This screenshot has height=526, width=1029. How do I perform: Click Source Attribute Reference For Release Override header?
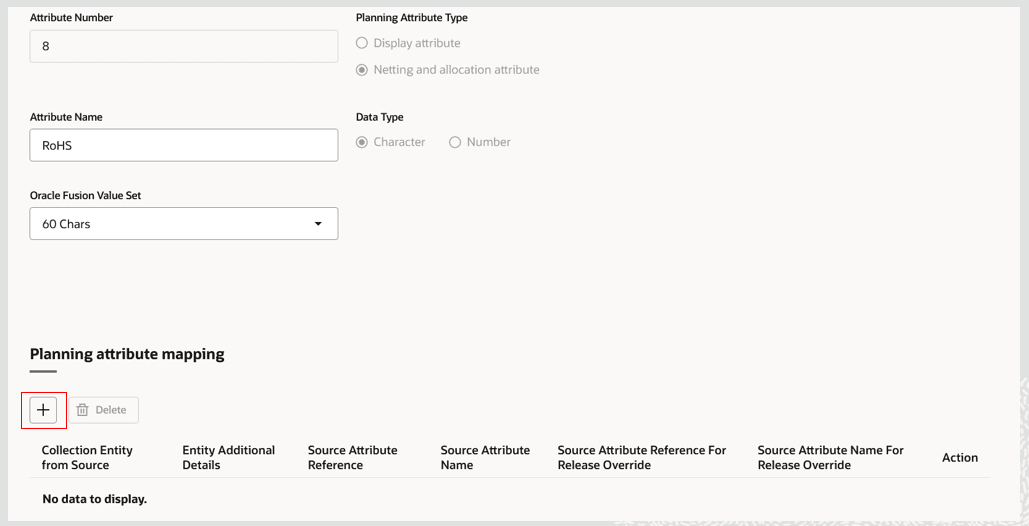(642, 457)
